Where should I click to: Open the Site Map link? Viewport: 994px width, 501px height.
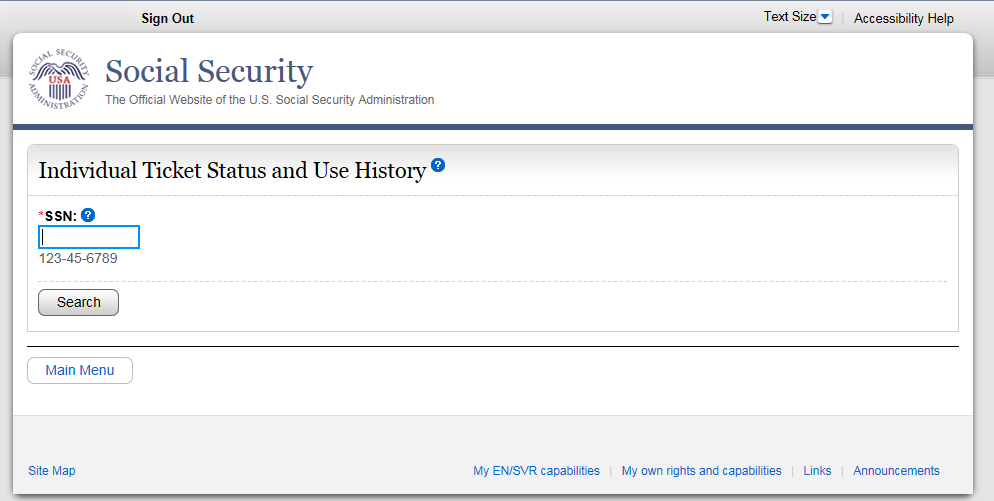(52, 471)
